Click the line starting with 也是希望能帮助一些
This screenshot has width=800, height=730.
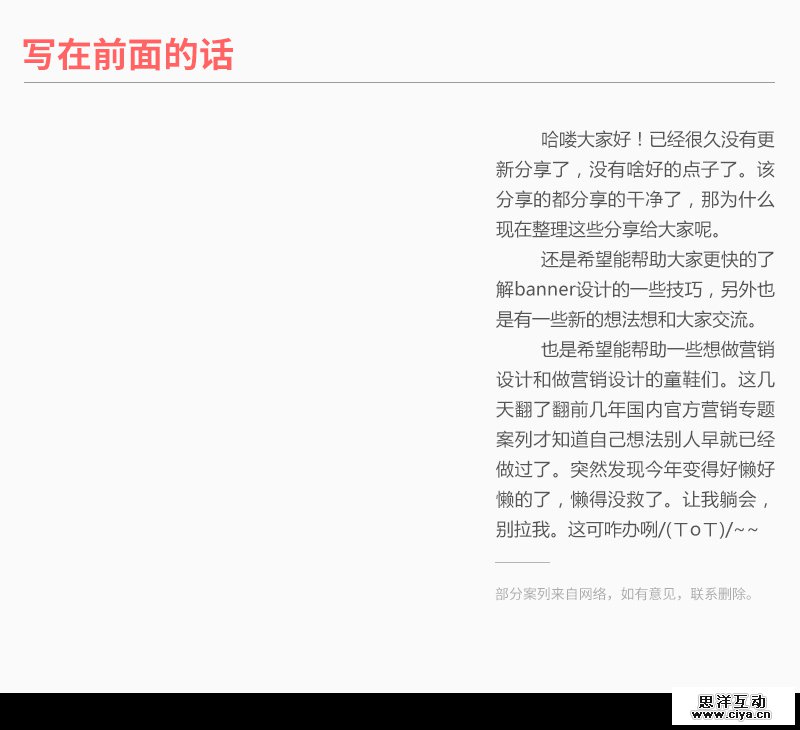(x=657, y=350)
